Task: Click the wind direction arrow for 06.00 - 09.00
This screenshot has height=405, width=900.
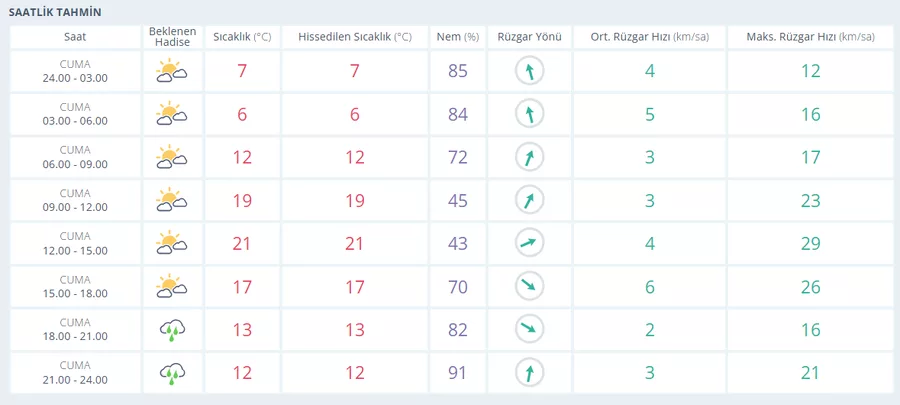Action: point(529,157)
